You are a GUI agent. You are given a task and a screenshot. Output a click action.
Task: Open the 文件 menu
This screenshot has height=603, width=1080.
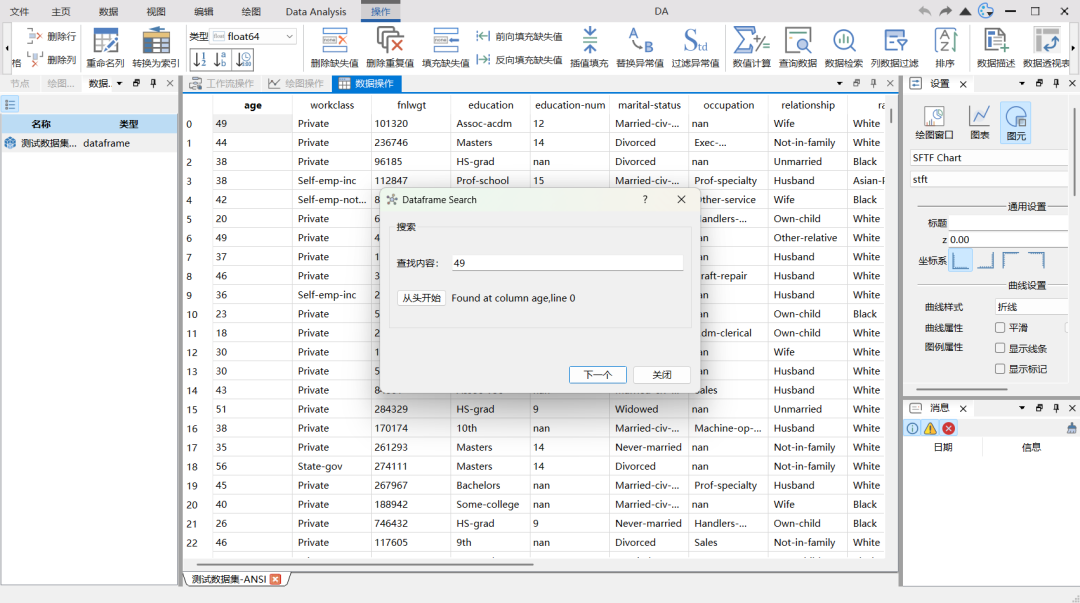click(19, 11)
